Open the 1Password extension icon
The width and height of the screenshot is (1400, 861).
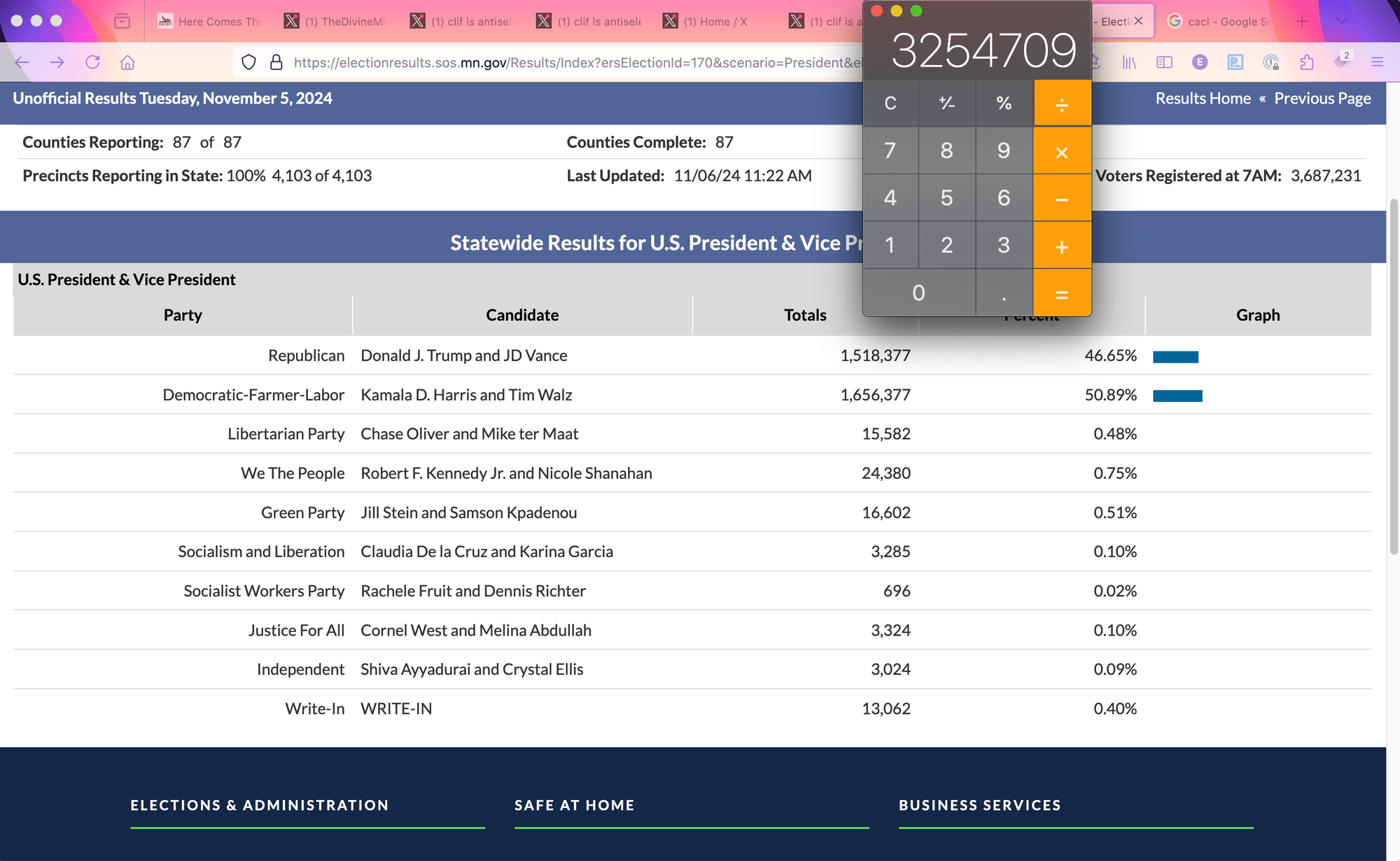coord(1270,62)
